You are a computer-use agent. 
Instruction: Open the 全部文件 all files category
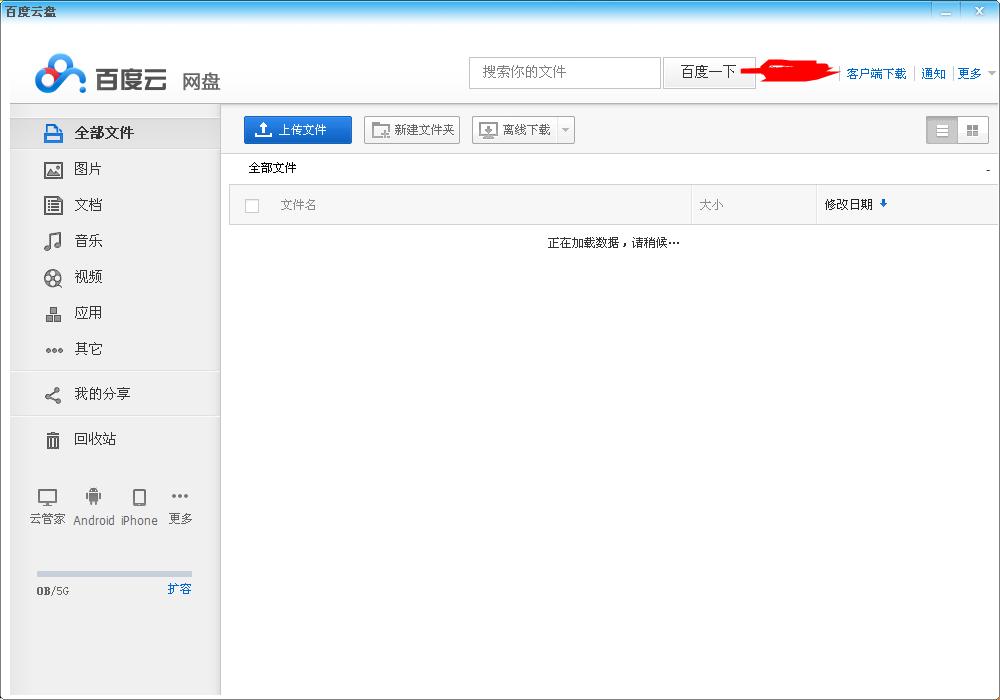pos(115,133)
